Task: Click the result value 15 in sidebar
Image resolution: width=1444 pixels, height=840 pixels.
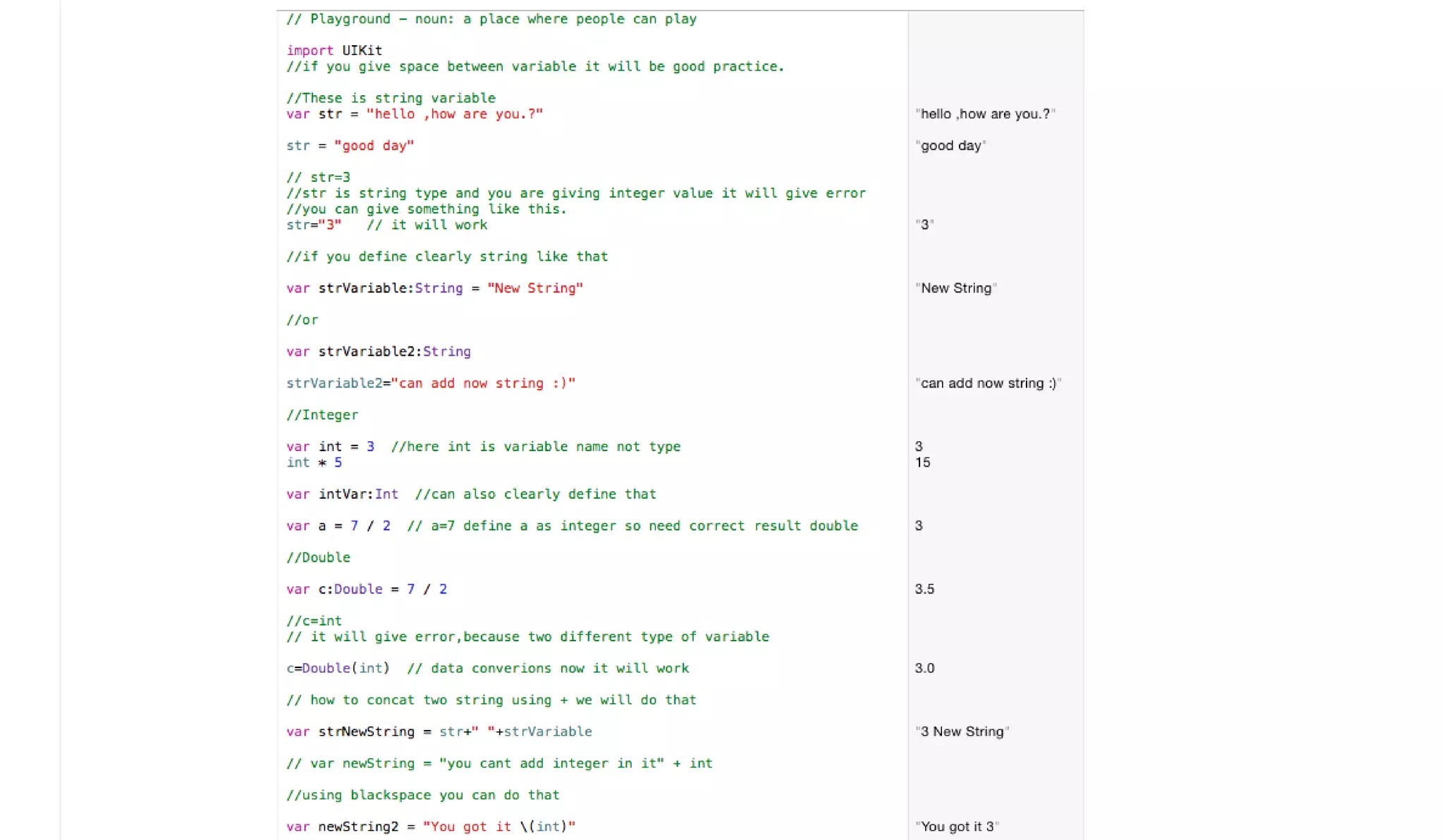Action: [x=922, y=463]
